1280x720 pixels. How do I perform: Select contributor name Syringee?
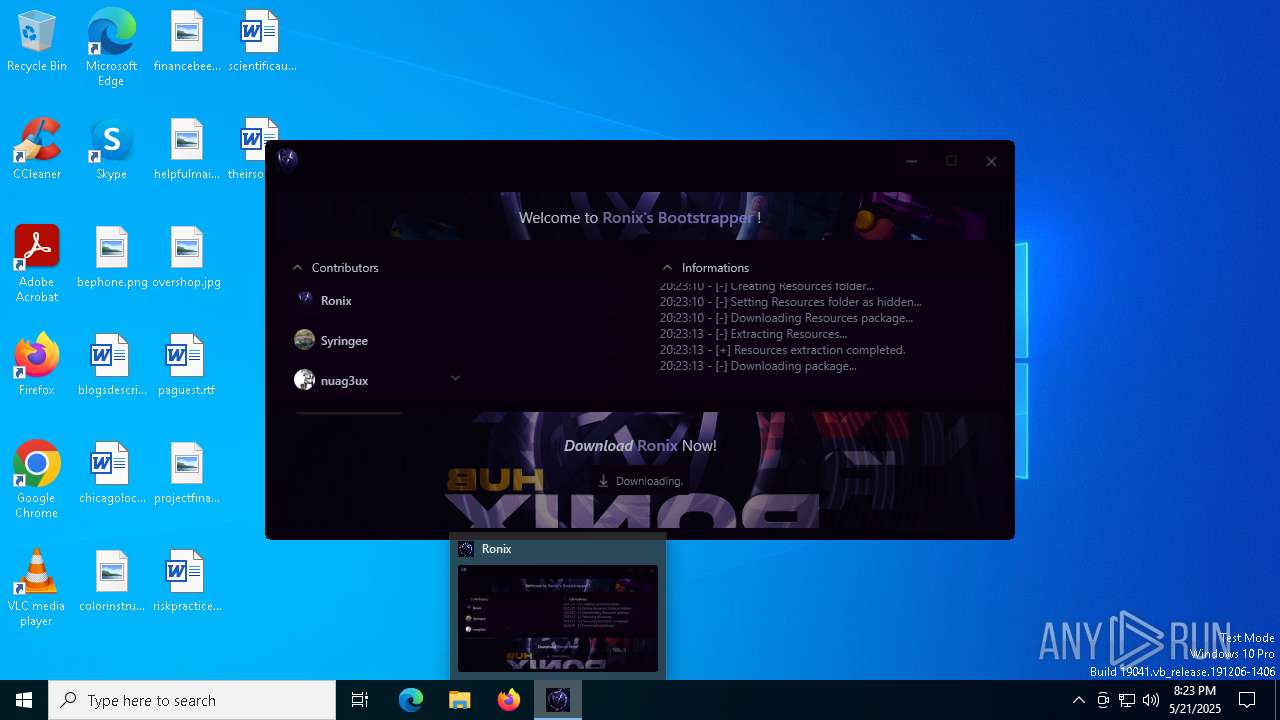[x=344, y=341]
